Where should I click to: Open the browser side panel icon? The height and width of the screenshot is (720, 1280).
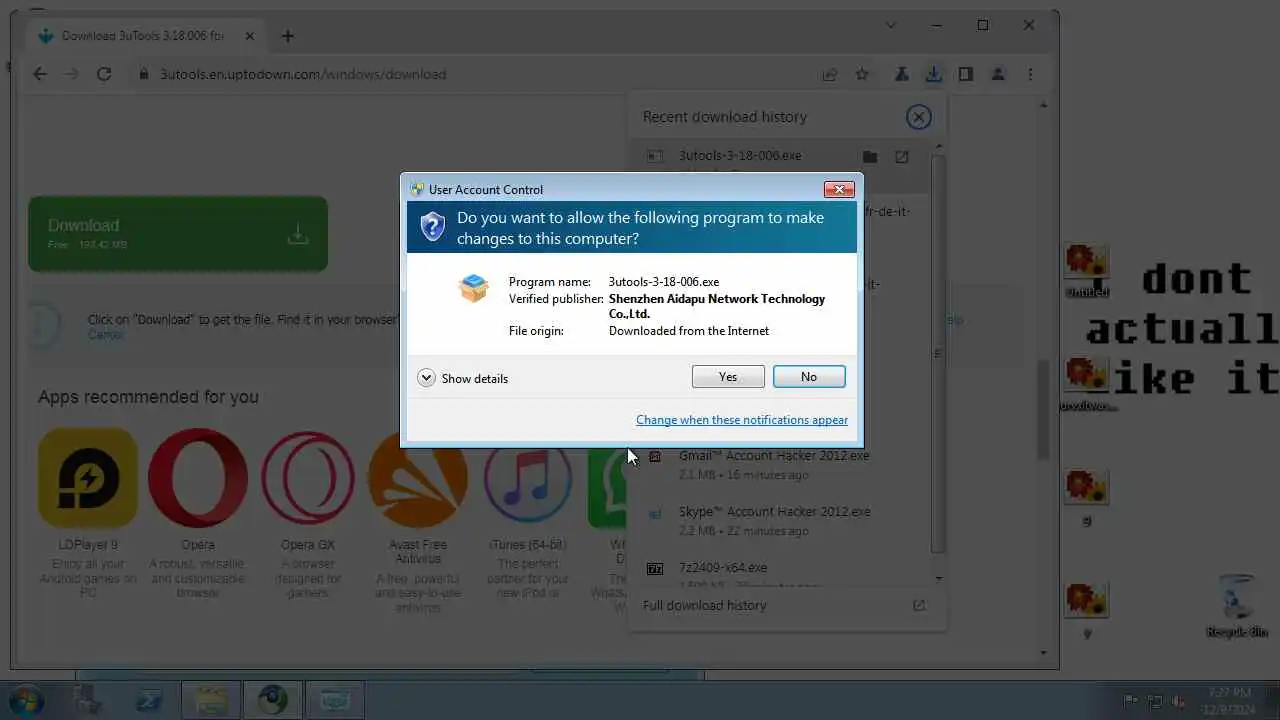966,74
